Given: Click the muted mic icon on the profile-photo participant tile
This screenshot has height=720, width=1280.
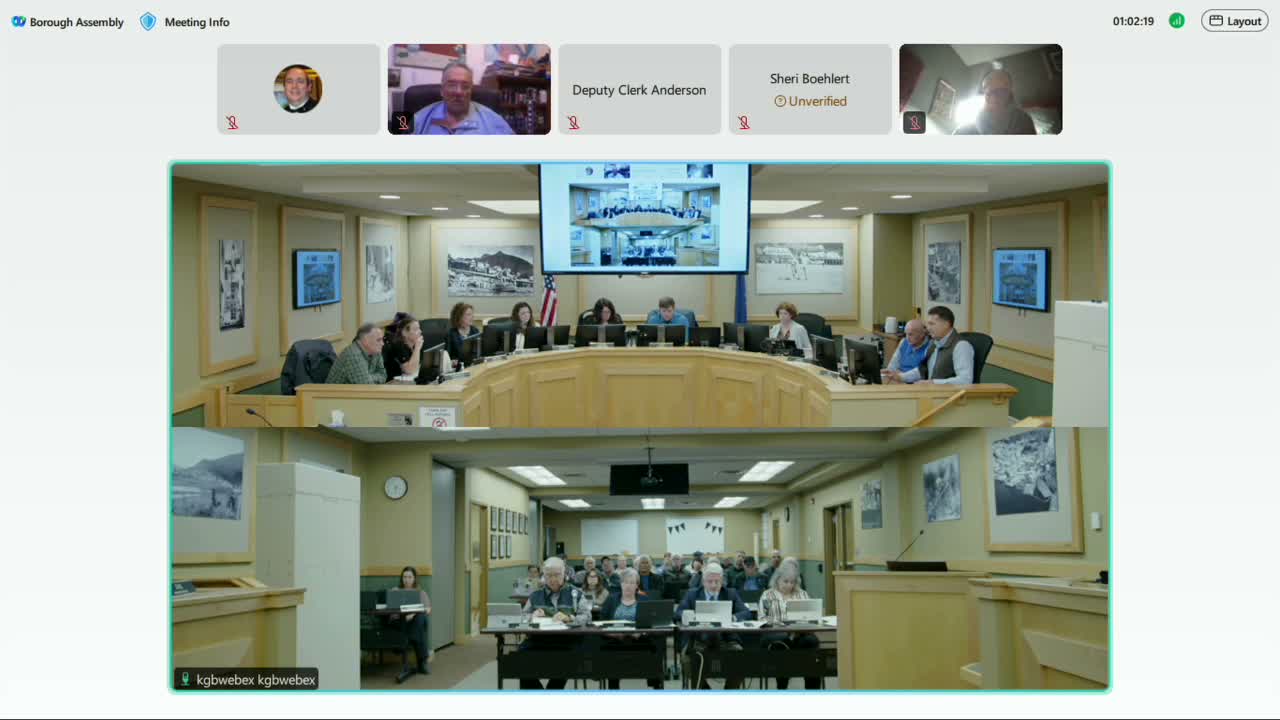Looking at the screenshot, I should tap(232, 123).
